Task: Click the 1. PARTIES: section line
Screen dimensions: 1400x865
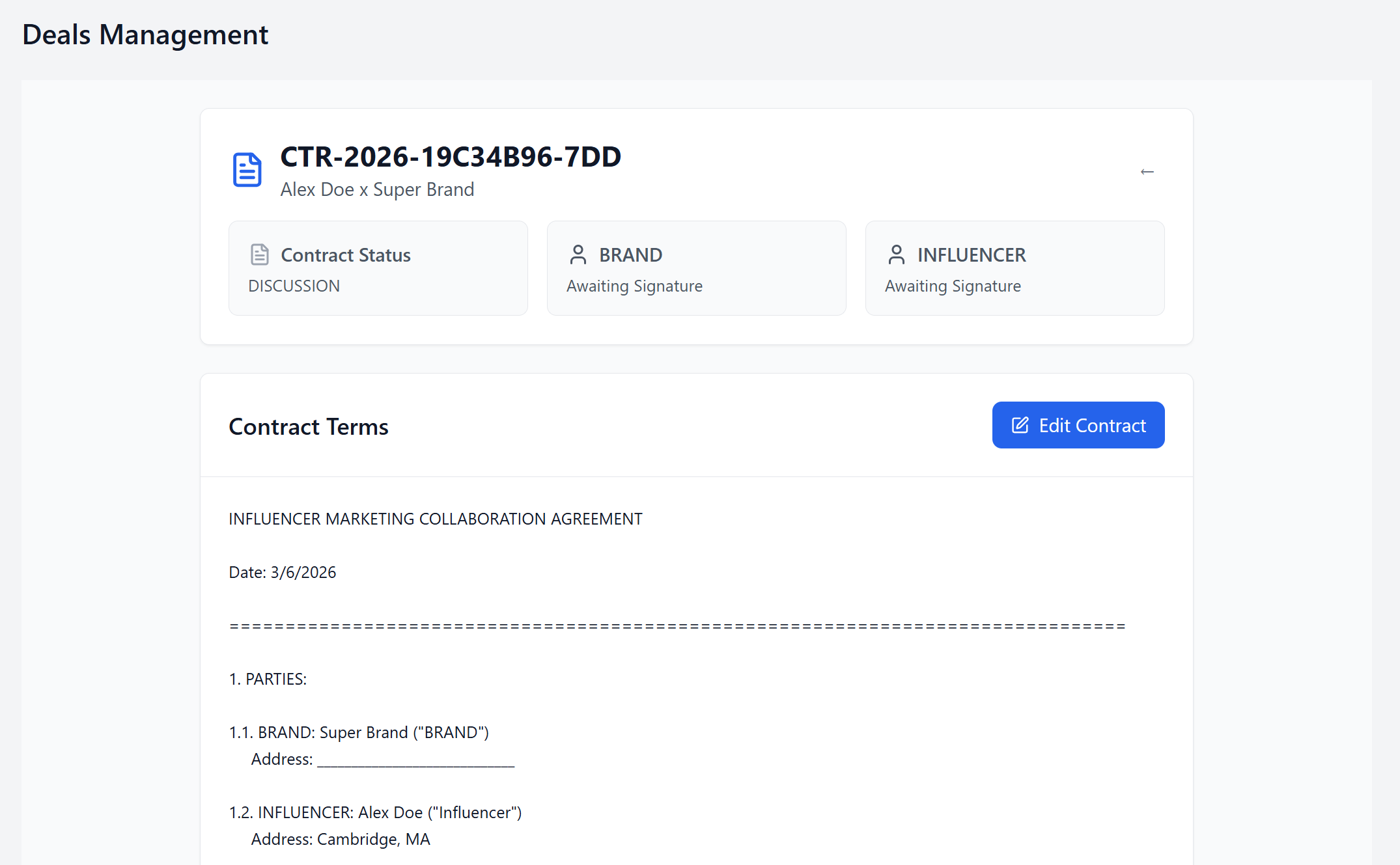Action: (268, 679)
